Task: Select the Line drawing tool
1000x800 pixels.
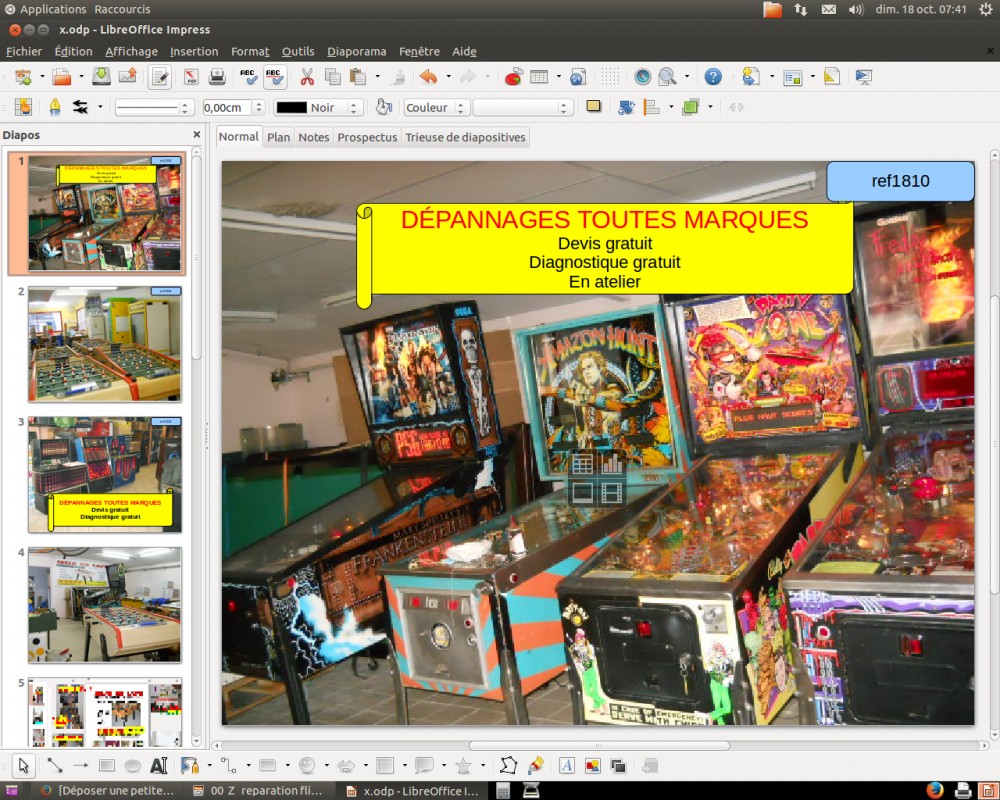Action: click(x=55, y=765)
